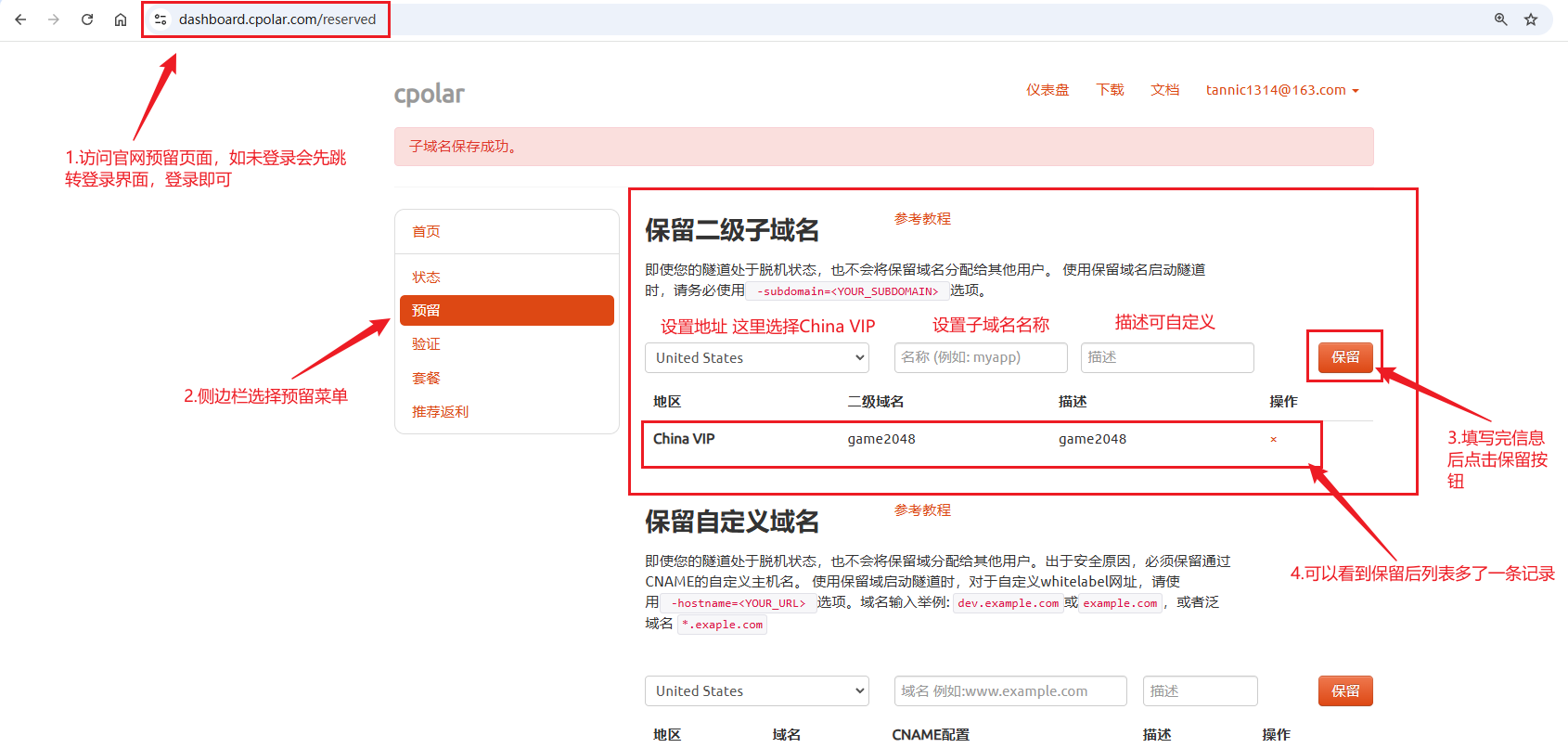Open 参考教程 link beside 保留二级子域名
This screenshot has height=748, width=1568.
(922, 219)
